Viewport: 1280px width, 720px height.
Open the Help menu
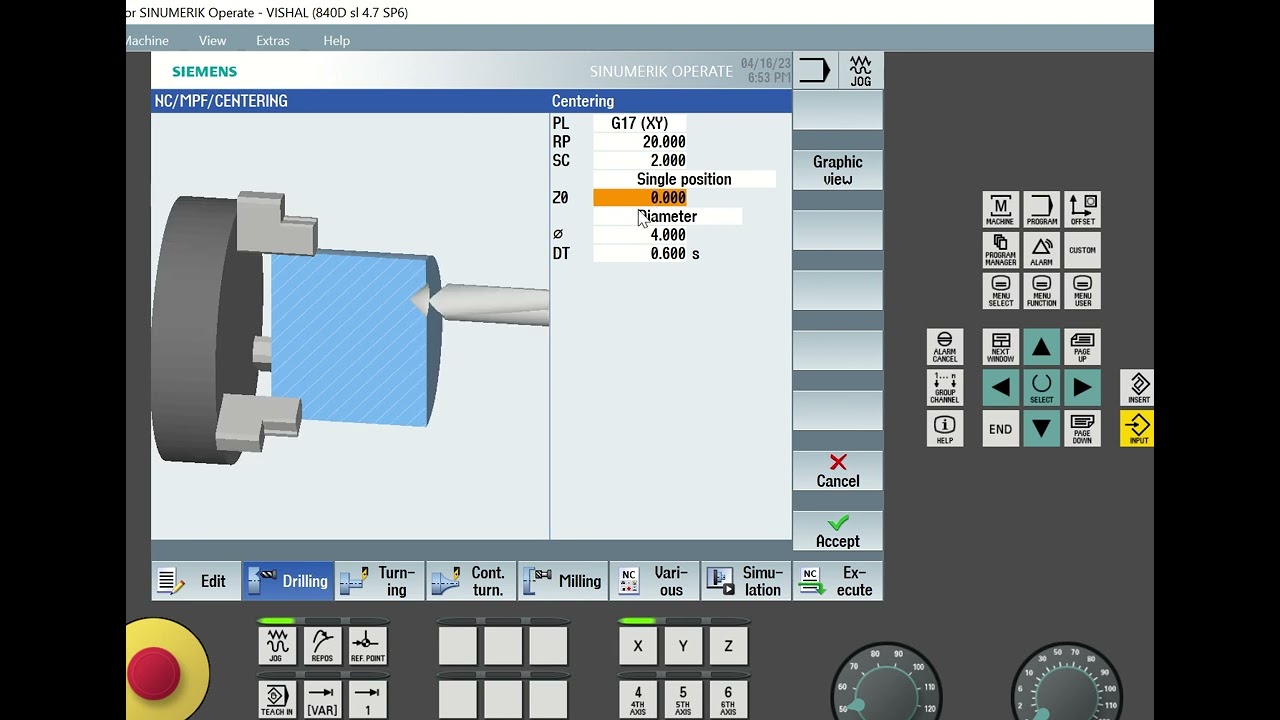click(336, 40)
